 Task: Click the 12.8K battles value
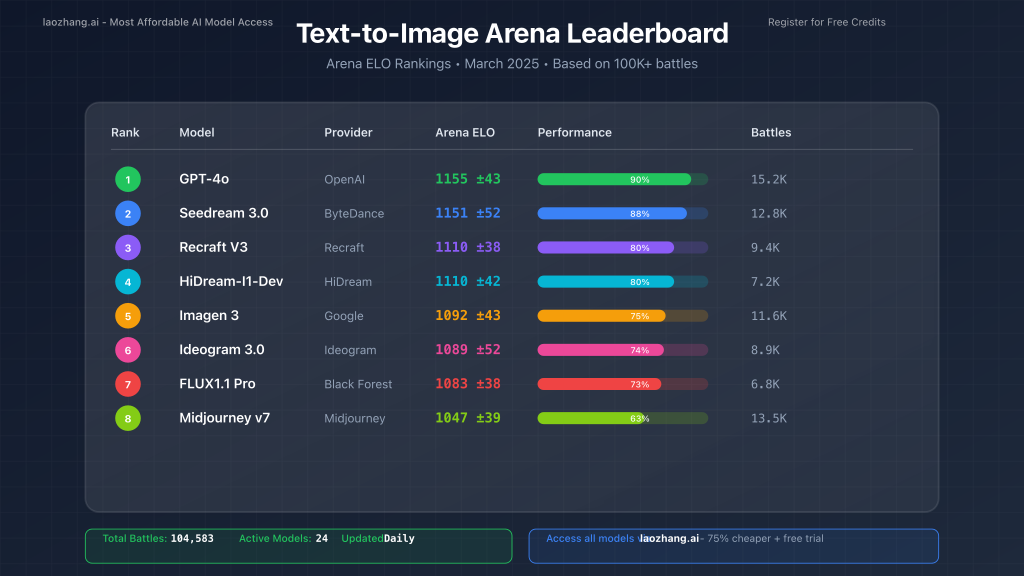[x=769, y=214]
